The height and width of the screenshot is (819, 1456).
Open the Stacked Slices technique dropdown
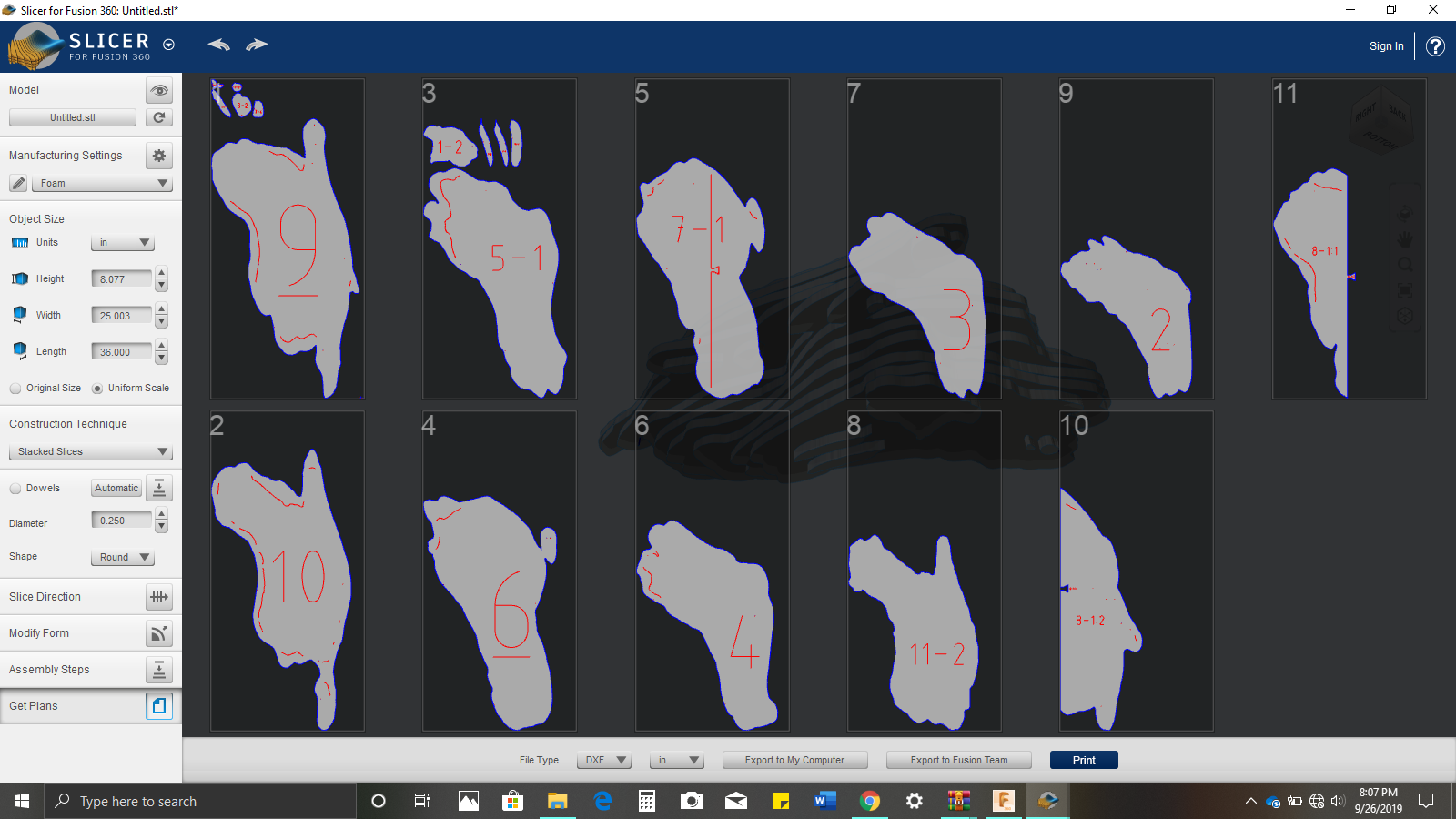tap(90, 451)
